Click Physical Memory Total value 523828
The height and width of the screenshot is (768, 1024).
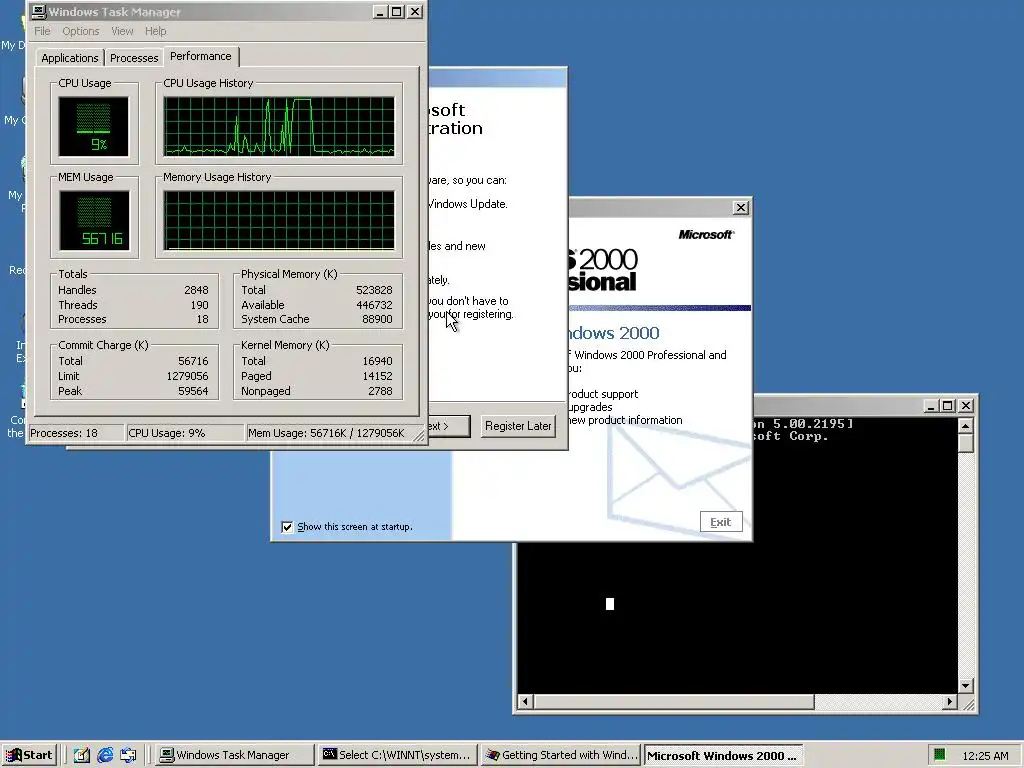click(374, 290)
